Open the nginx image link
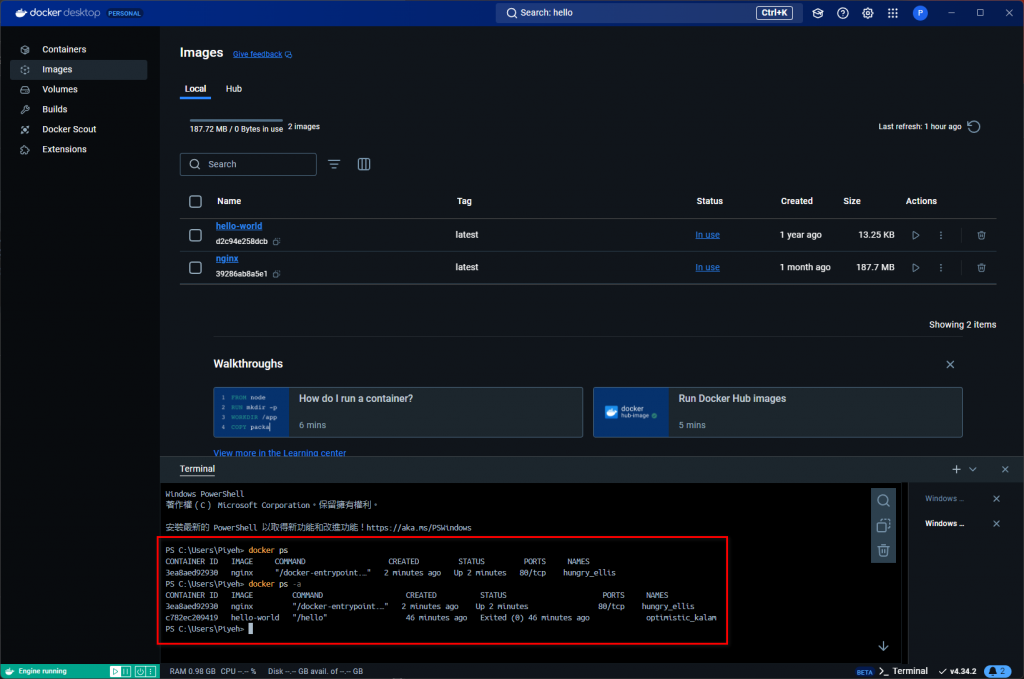Image resolution: width=1024 pixels, height=679 pixels. coord(227,259)
